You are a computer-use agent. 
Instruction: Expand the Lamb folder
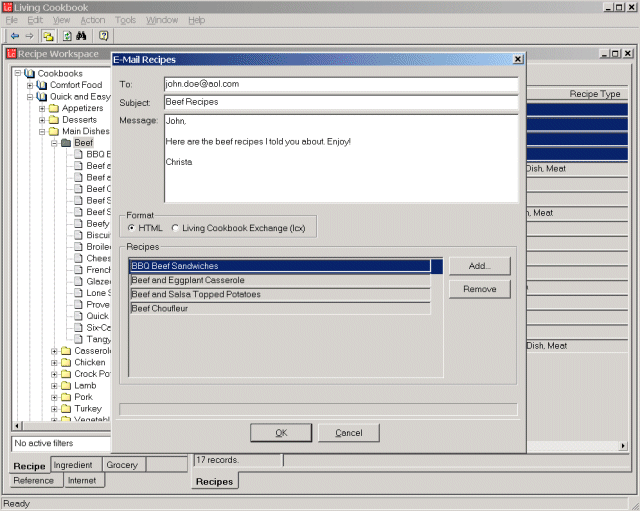tap(54, 386)
